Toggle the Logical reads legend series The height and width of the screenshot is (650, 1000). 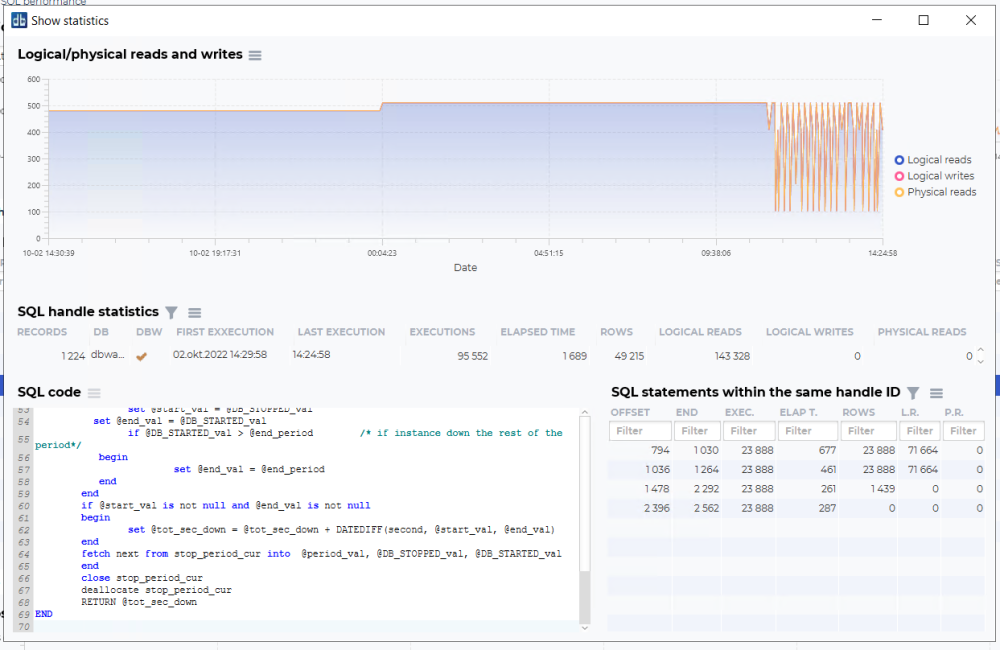pyautogui.click(x=933, y=160)
